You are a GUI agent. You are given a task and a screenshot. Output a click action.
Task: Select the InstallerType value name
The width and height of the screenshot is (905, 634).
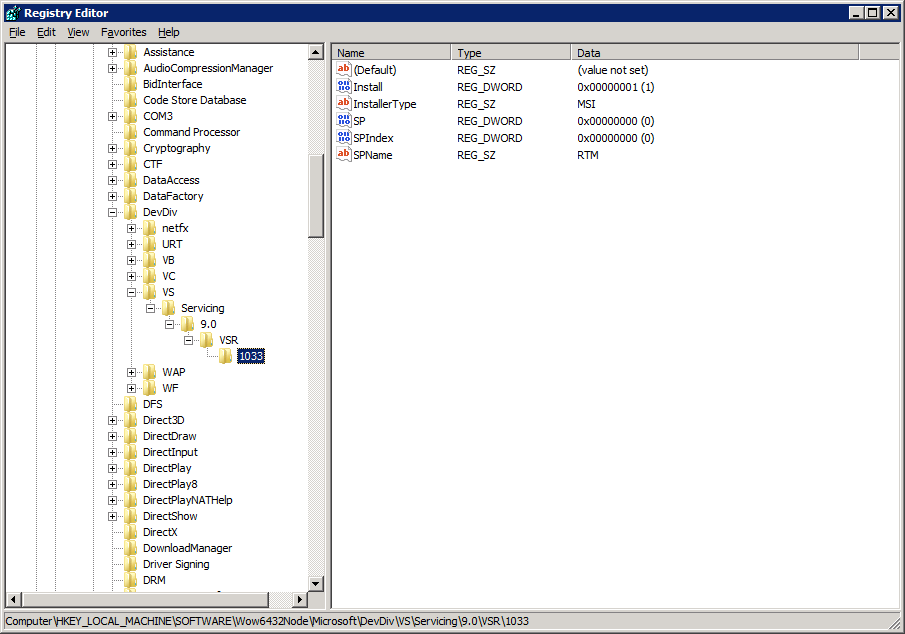click(384, 104)
